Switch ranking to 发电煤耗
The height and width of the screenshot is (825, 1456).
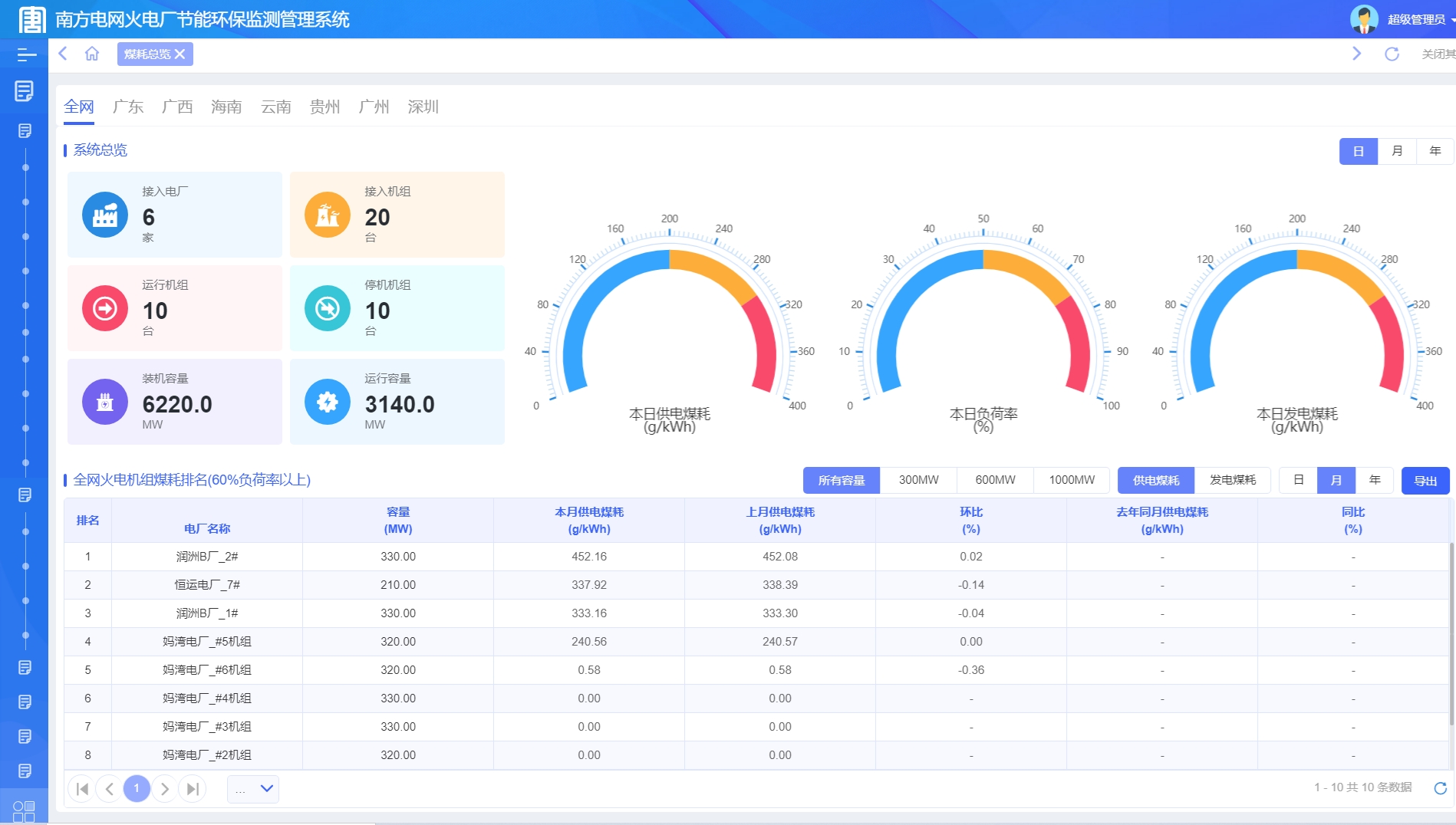[x=1233, y=480]
